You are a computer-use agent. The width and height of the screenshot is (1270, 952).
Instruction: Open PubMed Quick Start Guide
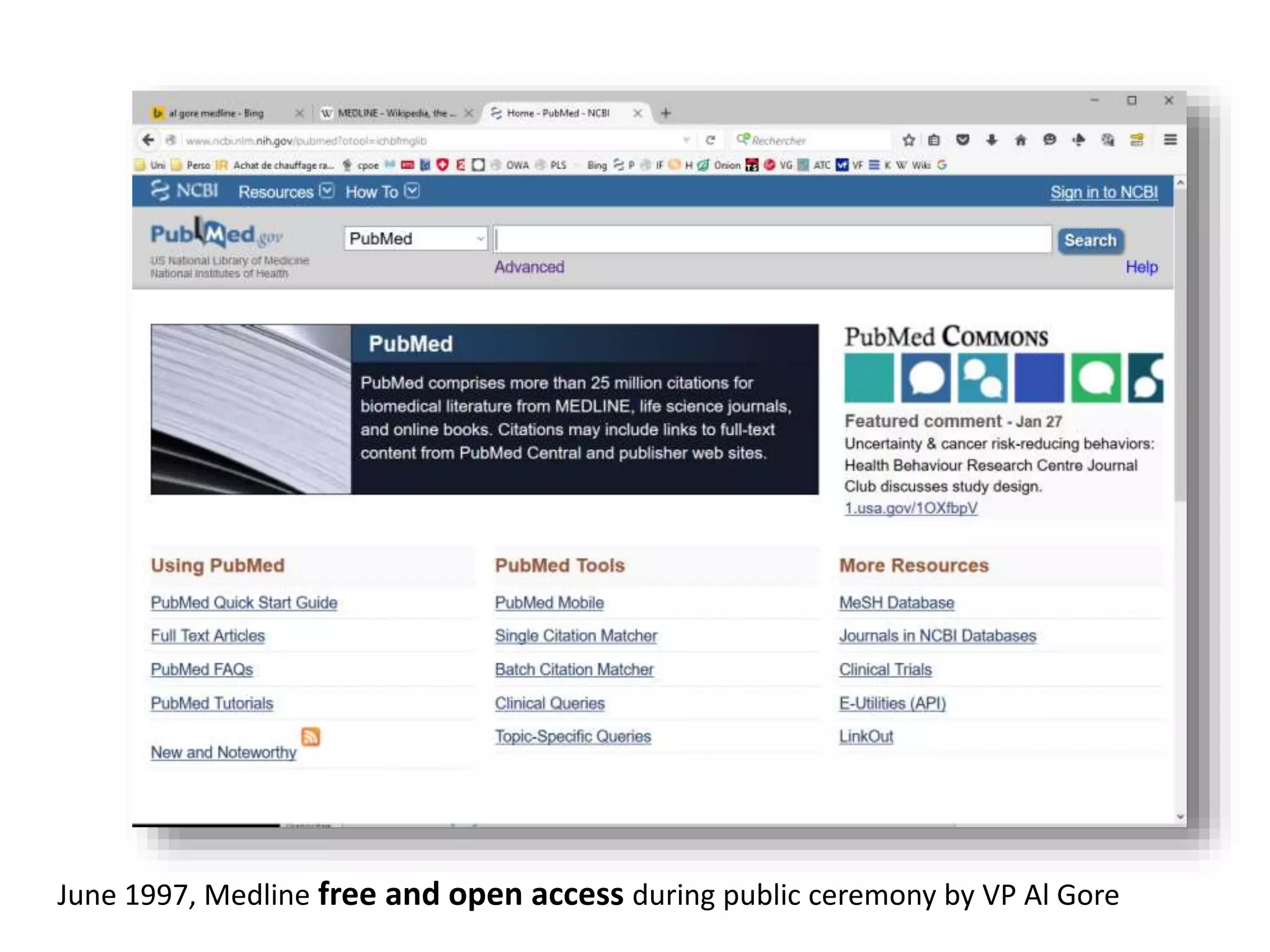click(244, 602)
